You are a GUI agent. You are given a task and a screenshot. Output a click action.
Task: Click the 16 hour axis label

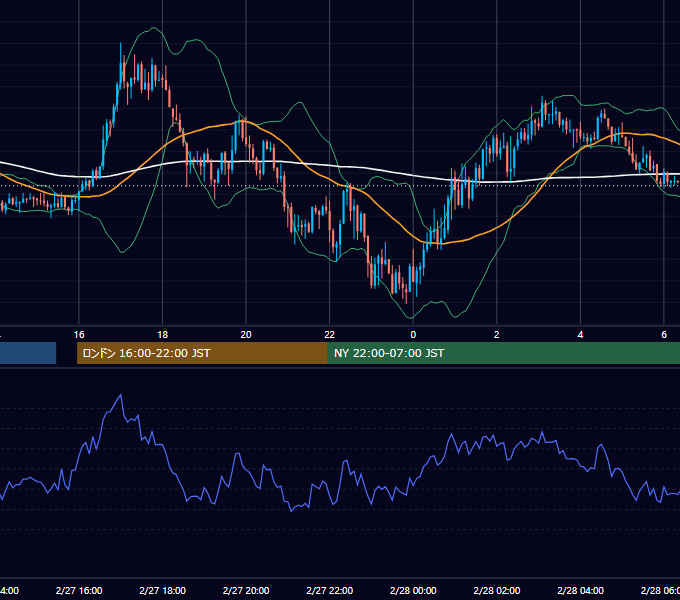pyautogui.click(x=79, y=334)
